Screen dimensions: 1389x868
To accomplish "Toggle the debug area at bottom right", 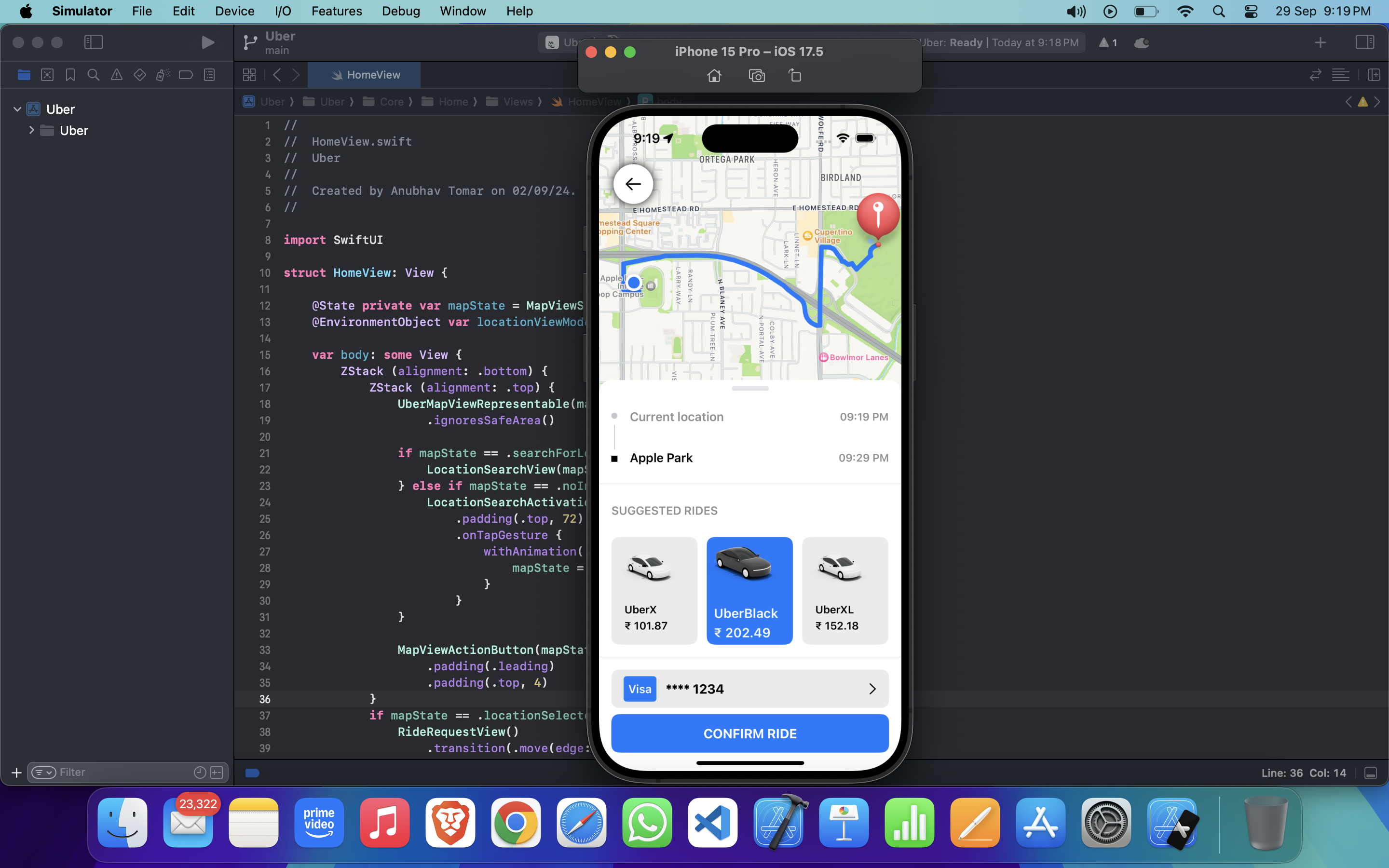I will click(1371, 773).
